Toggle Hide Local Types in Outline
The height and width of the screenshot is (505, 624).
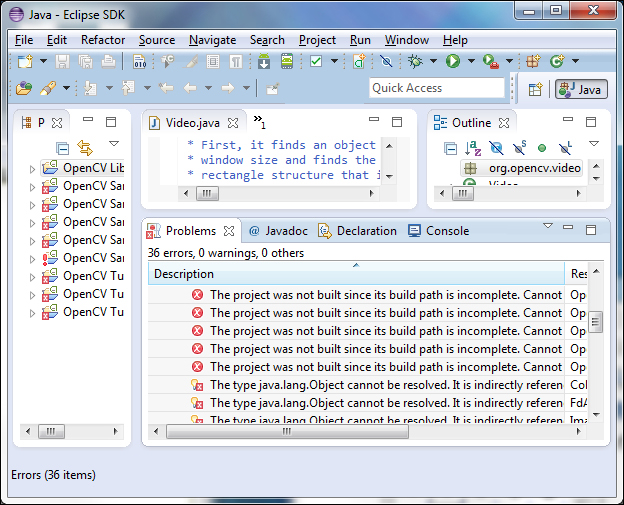(565, 148)
